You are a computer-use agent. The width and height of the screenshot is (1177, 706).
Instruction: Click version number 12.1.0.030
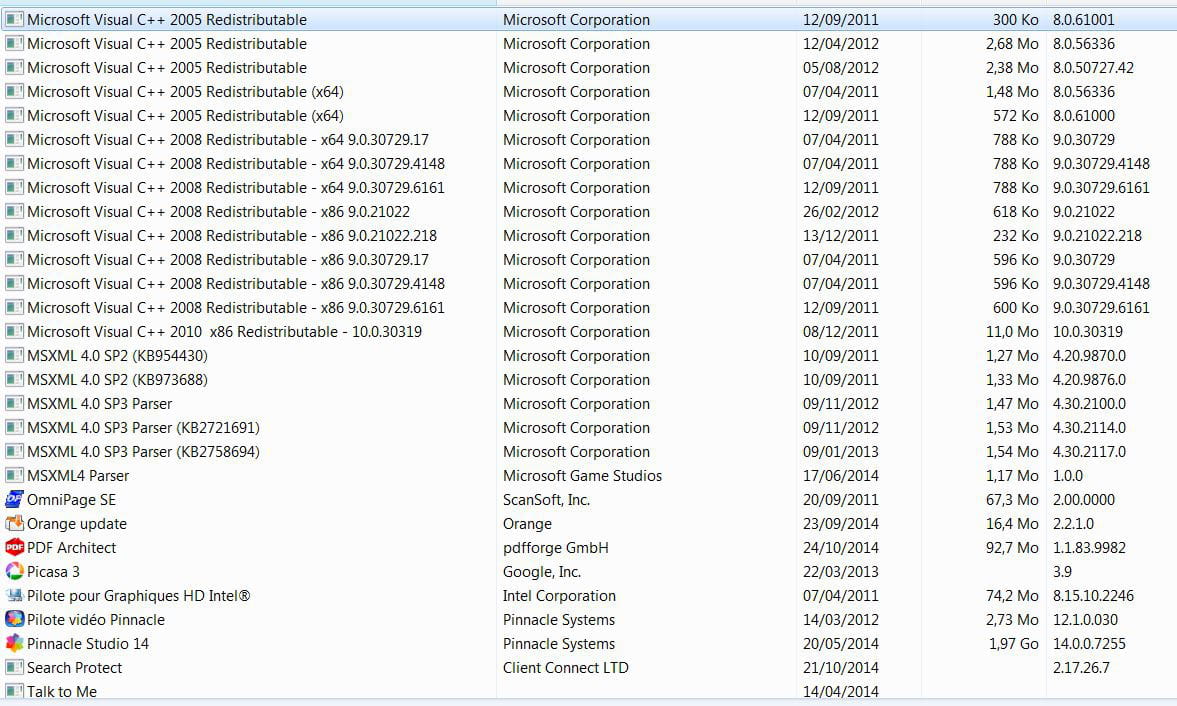pos(1085,620)
